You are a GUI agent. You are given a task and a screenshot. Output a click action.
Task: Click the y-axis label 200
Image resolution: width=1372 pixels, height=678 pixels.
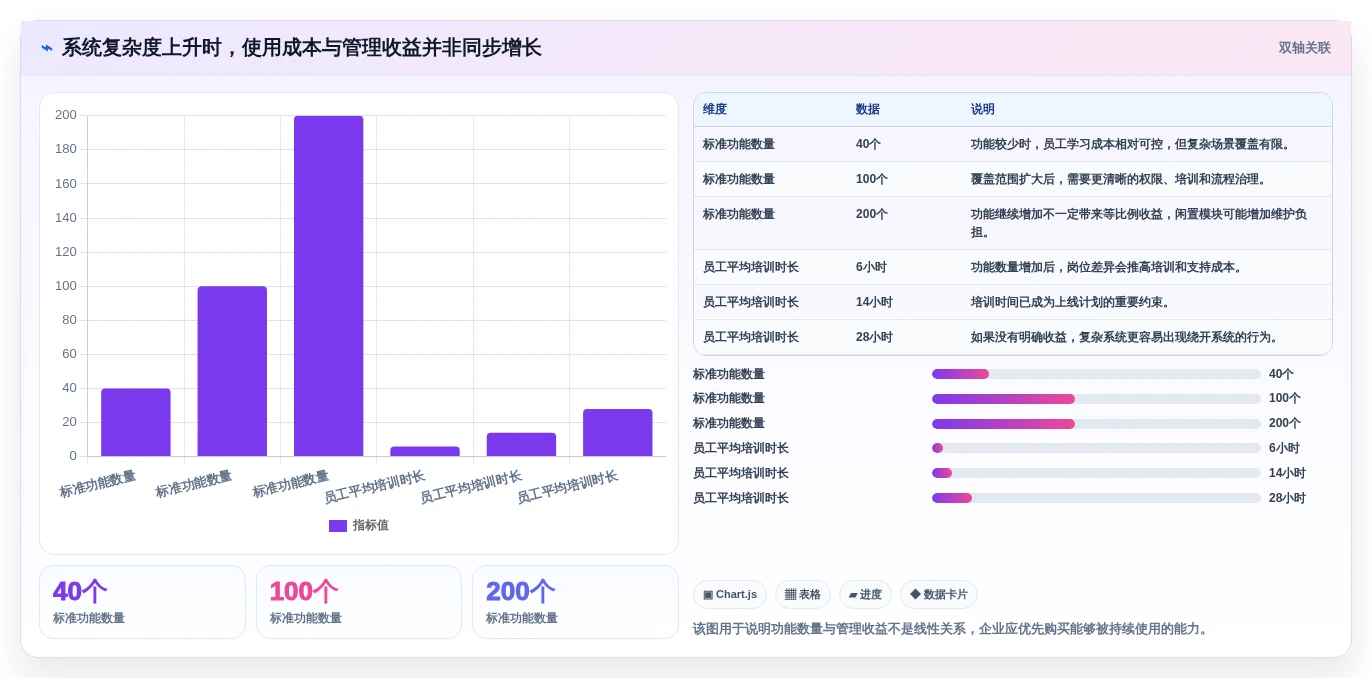point(66,115)
